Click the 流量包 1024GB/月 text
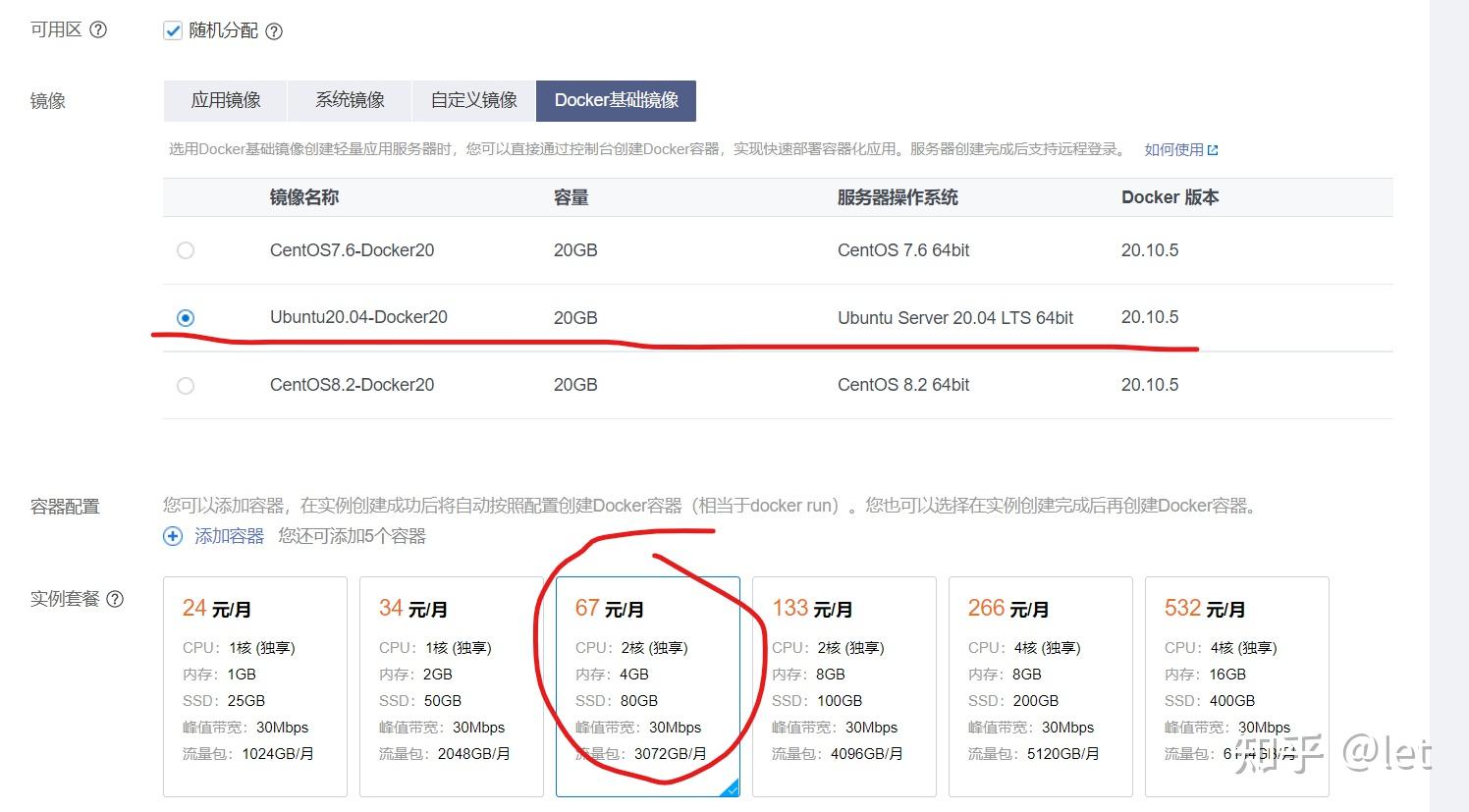1469x812 pixels. (x=248, y=754)
